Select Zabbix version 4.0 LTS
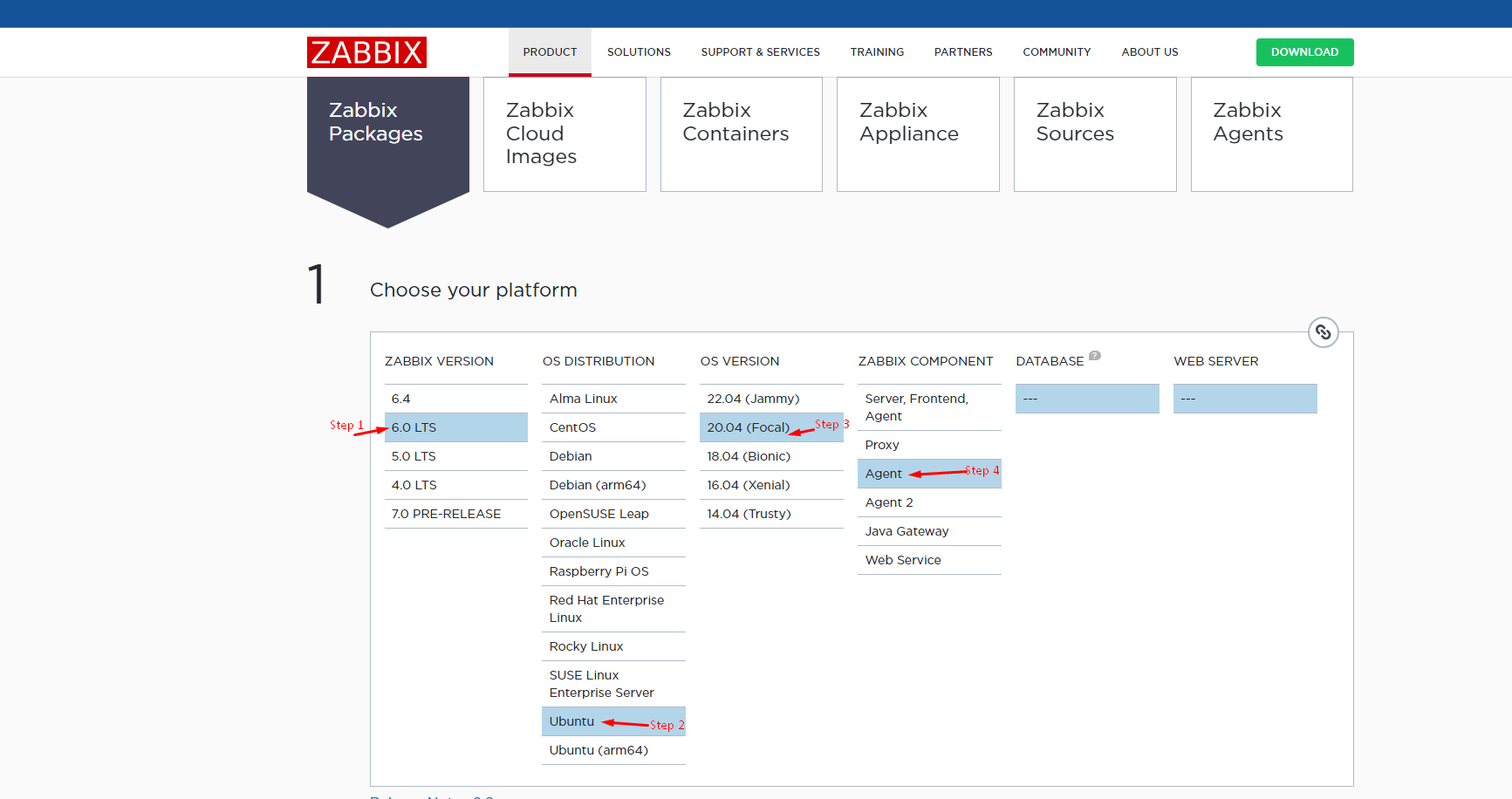The height and width of the screenshot is (799, 1512). (x=456, y=485)
